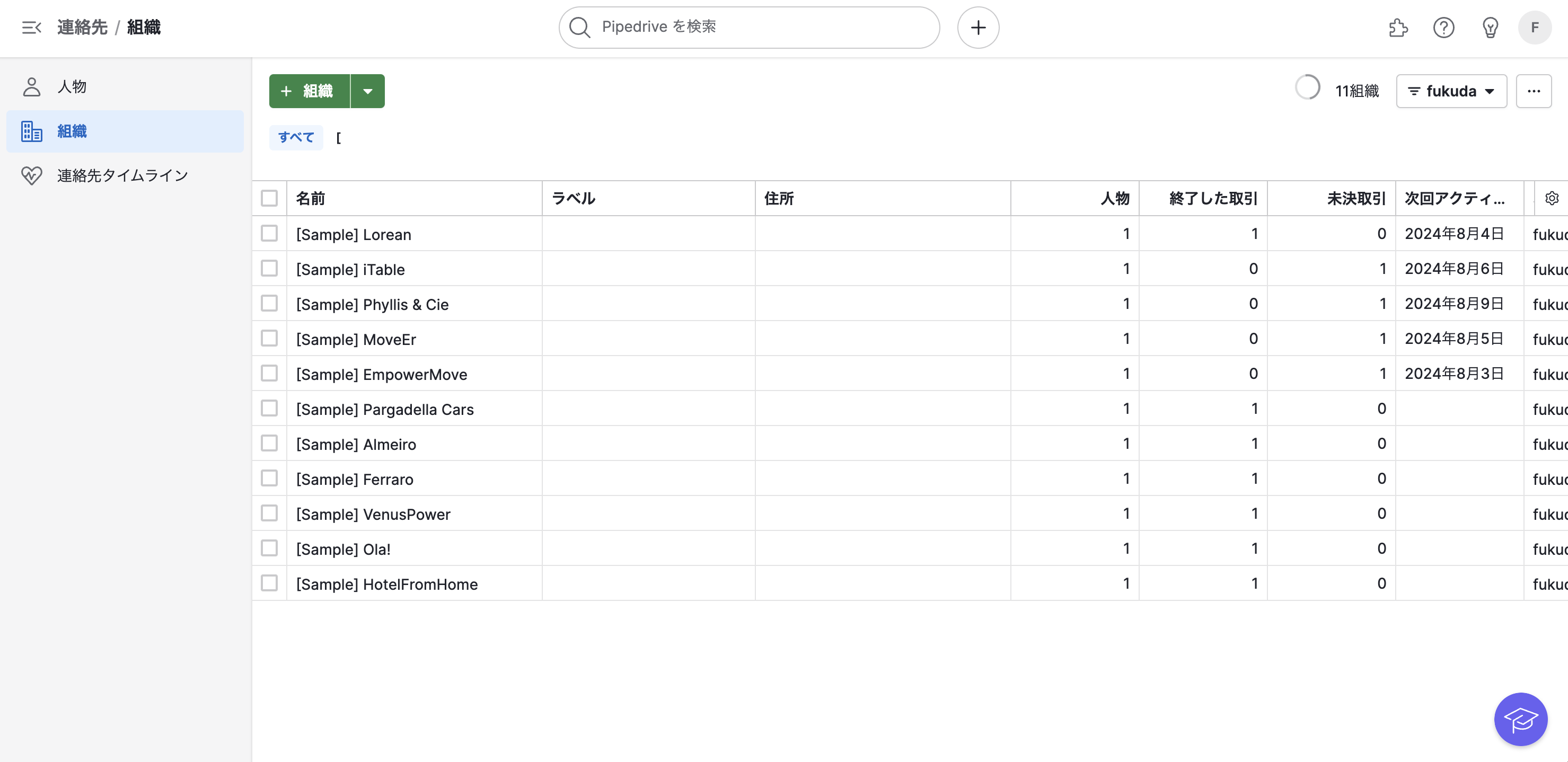Open [Sample] VenusPower organization
Screen dimensions: 1568x762
pyautogui.click(x=373, y=515)
